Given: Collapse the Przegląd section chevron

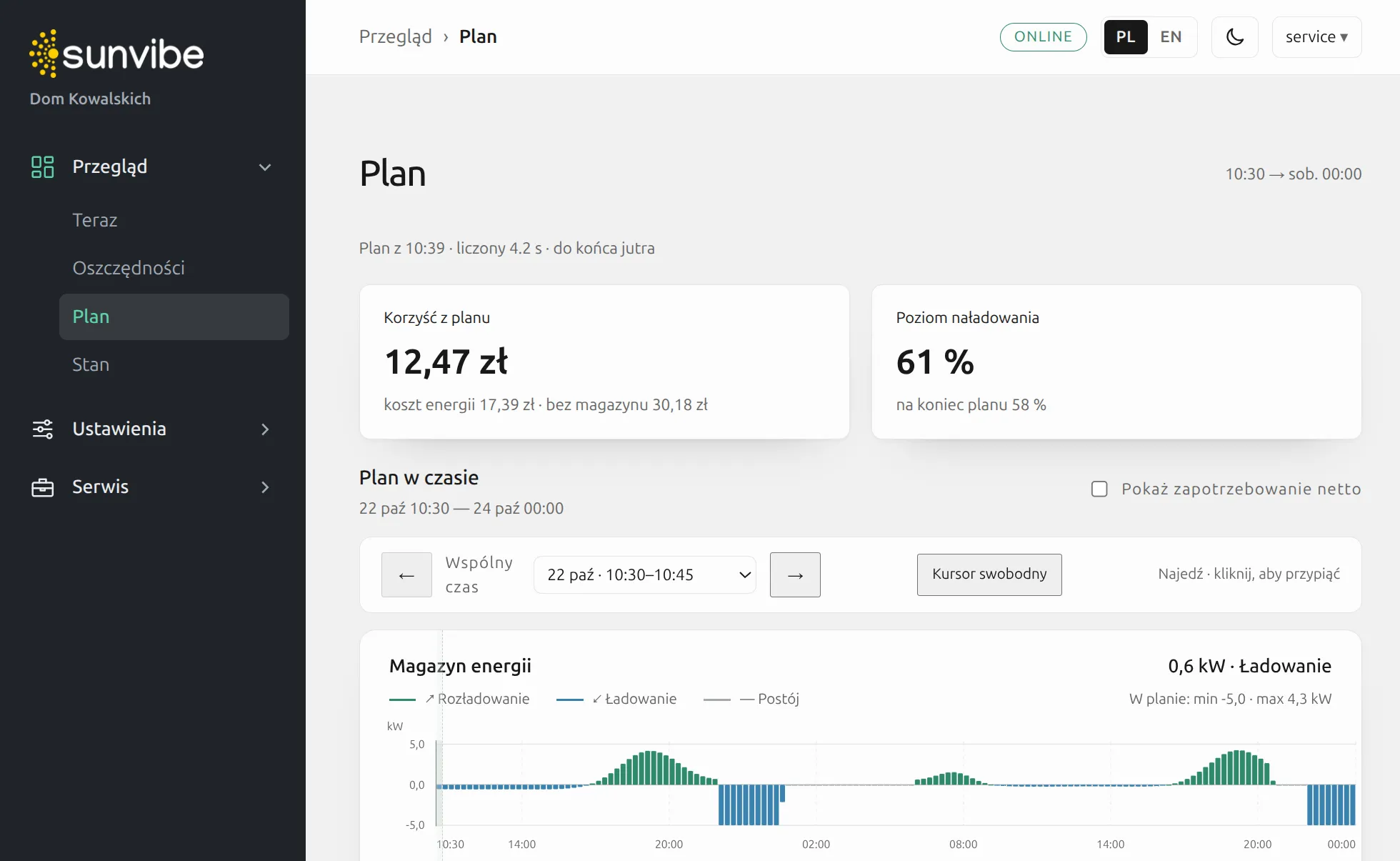Looking at the screenshot, I should [x=265, y=167].
